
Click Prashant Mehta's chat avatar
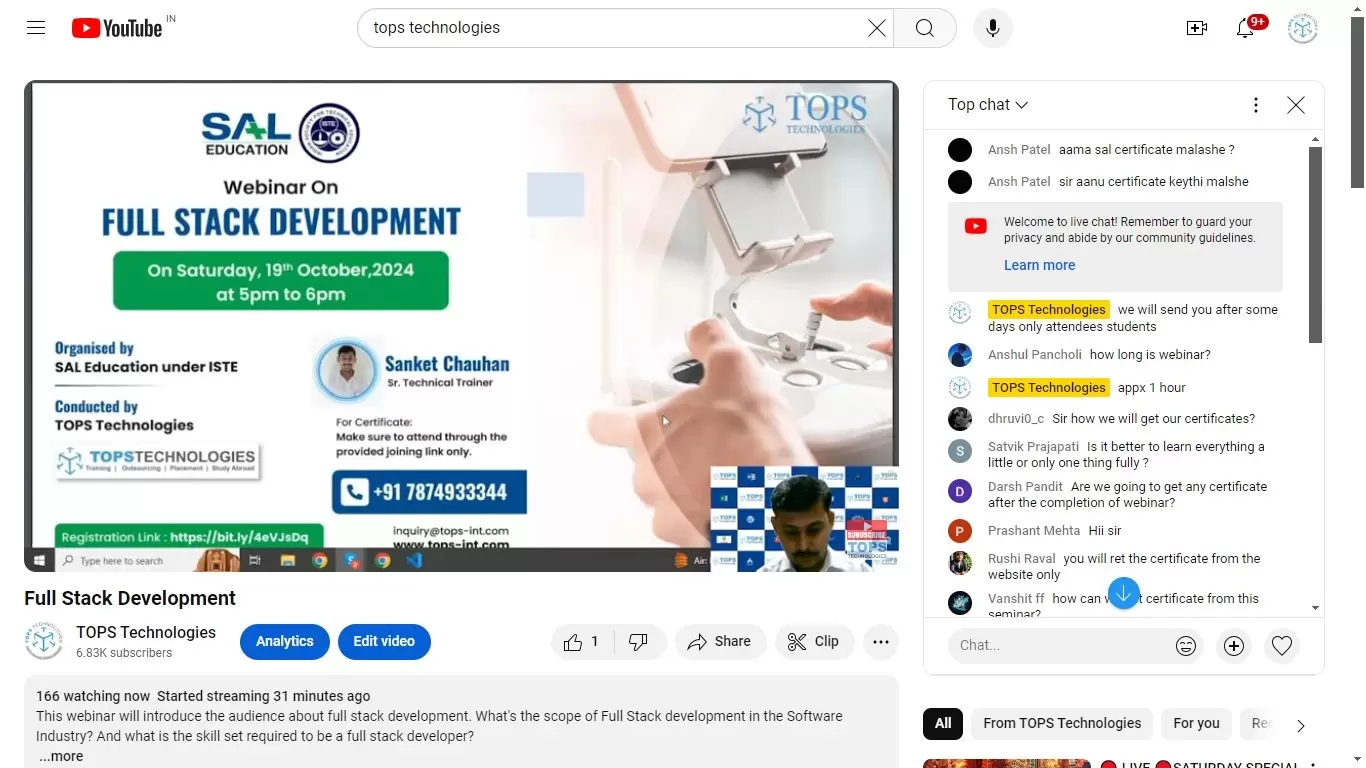pyautogui.click(x=960, y=531)
